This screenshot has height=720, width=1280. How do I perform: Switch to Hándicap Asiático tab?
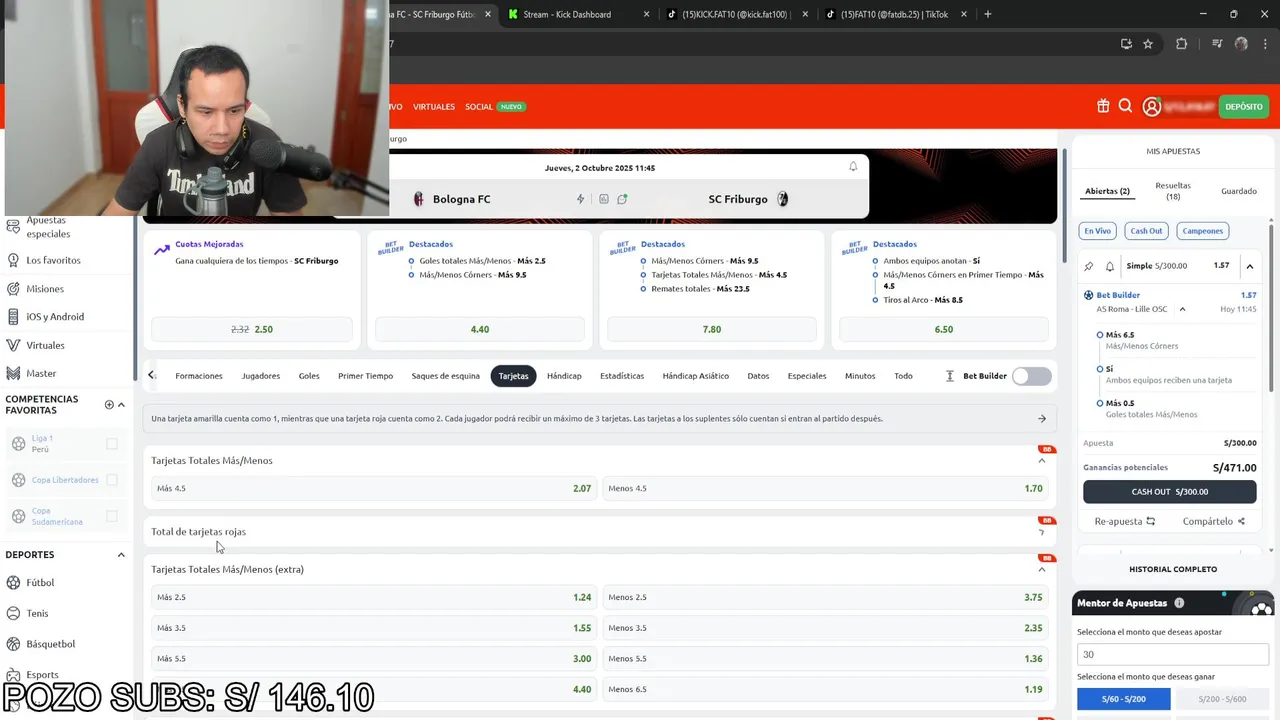point(696,376)
